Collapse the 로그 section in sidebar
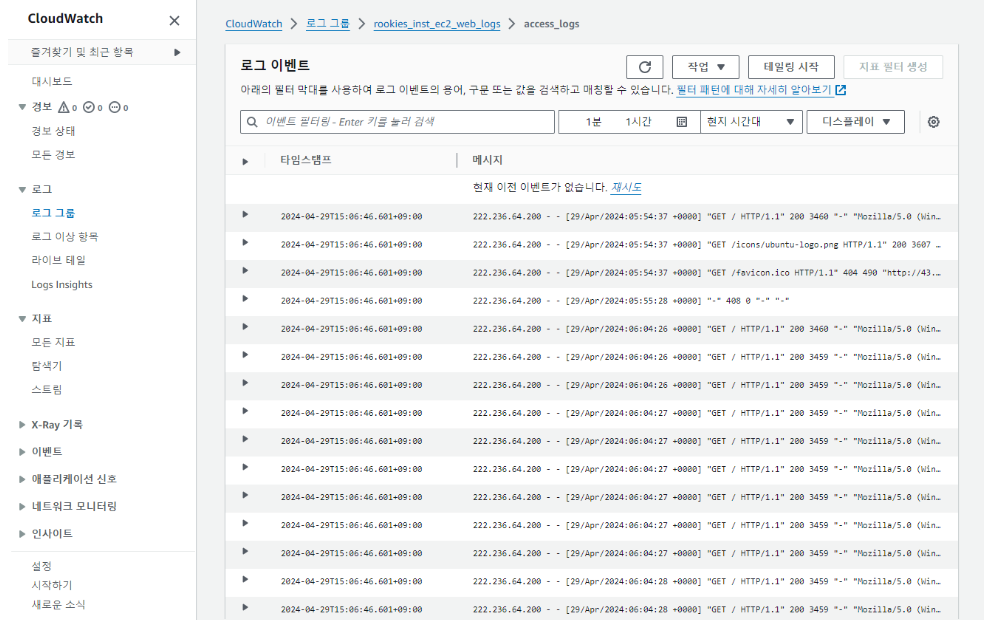 click(22, 190)
